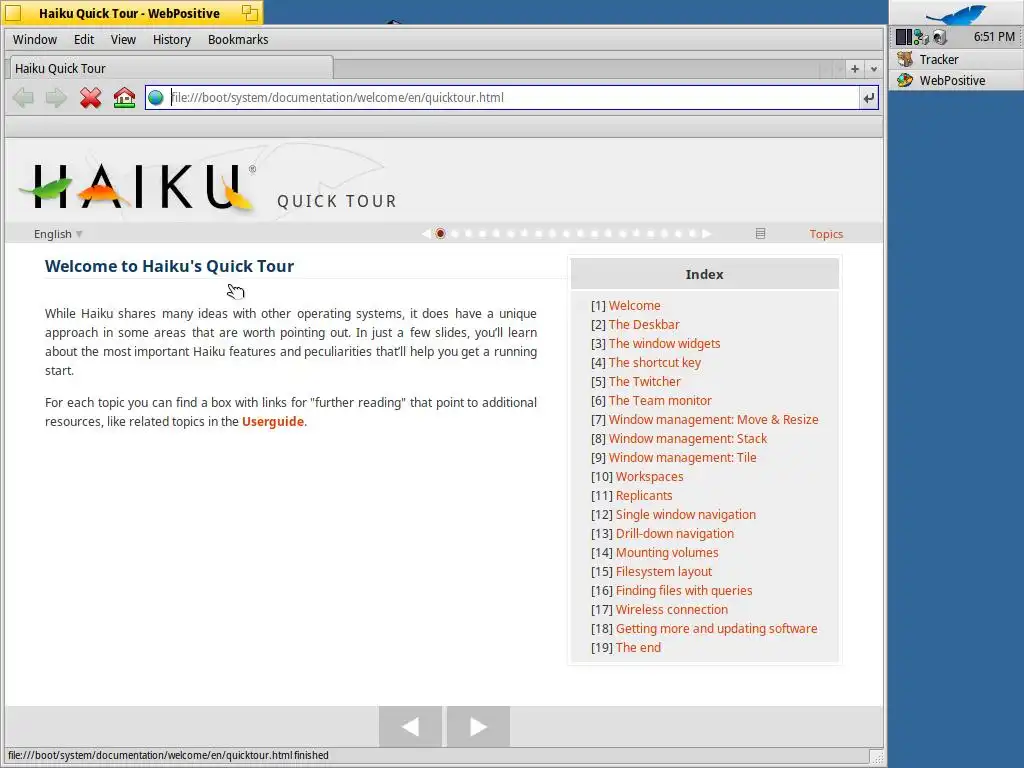Show the tab list dropdown arrow

click(x=873, y=69)
